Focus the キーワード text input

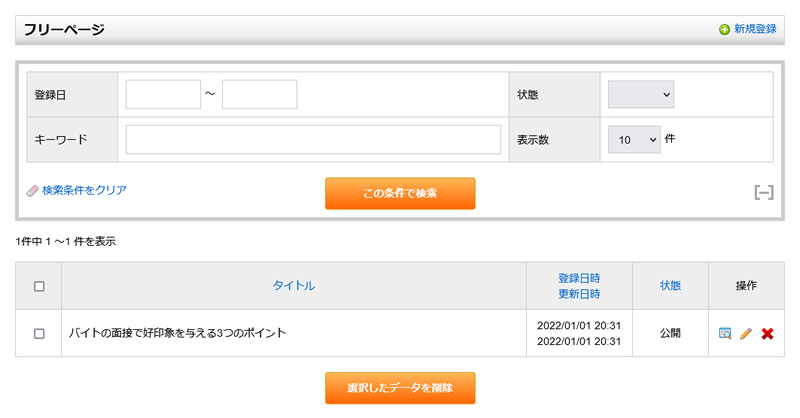[x=313, y=140]
